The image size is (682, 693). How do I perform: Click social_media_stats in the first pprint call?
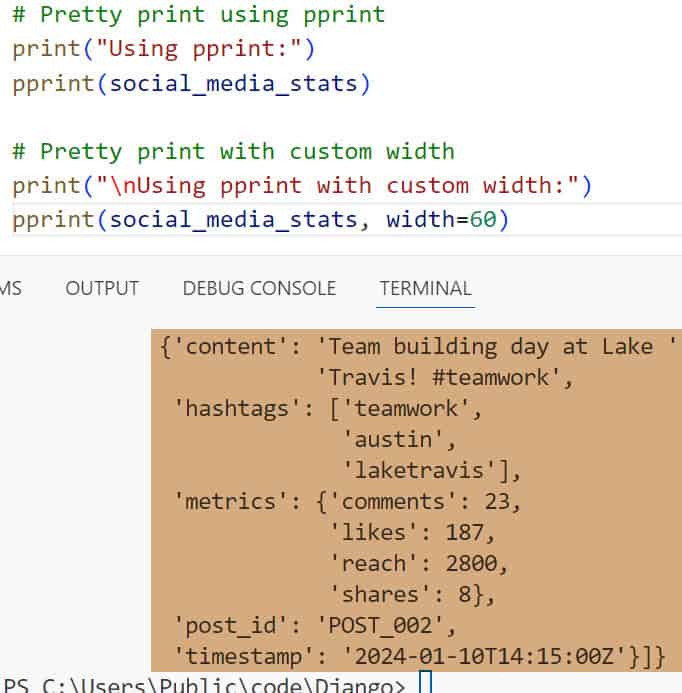(x=233, y=83)
